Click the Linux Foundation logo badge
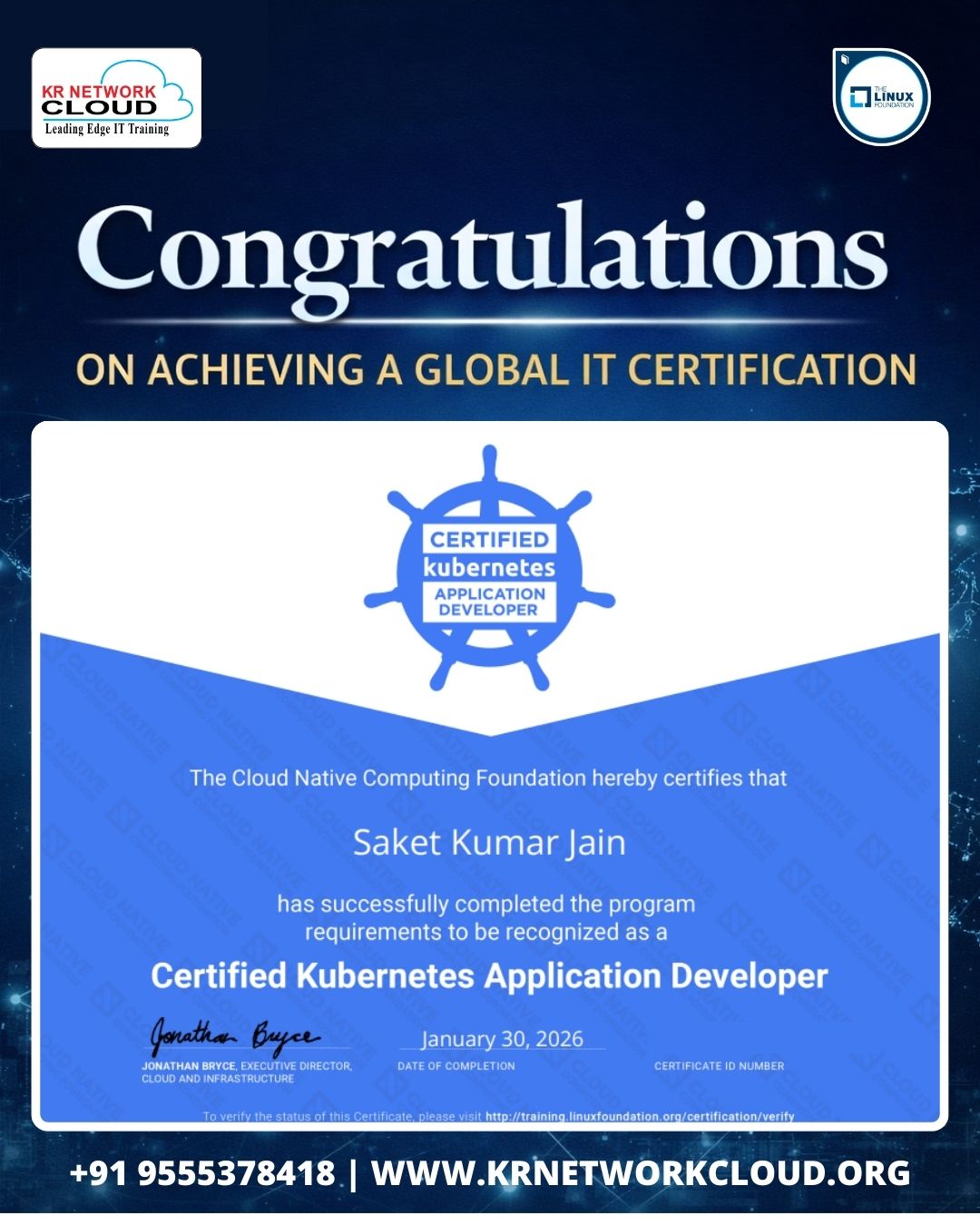 tap(881, 97)
